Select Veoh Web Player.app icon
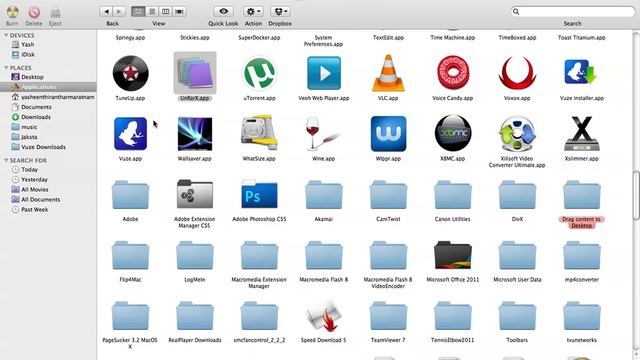This screenshot has height=360, width=640. pyautogui.click(x=324, y=73)
